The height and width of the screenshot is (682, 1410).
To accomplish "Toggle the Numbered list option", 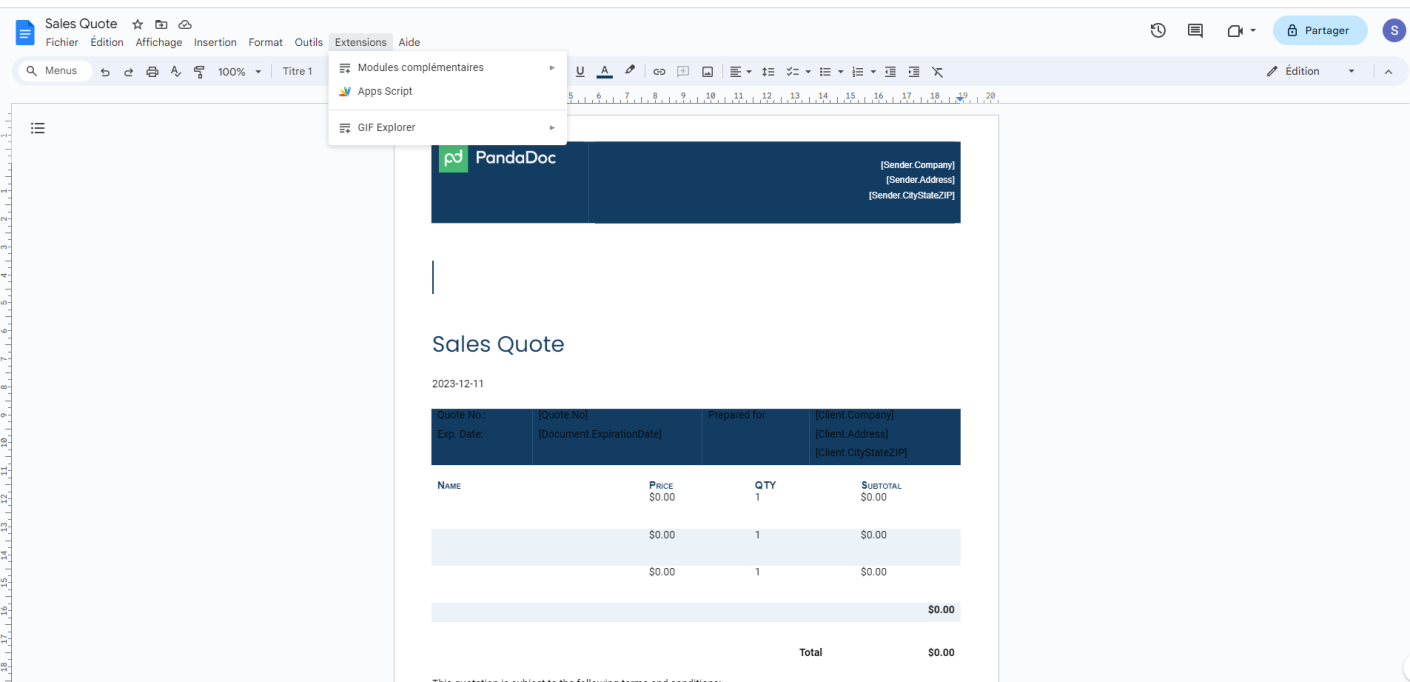I will coord(858,71).
